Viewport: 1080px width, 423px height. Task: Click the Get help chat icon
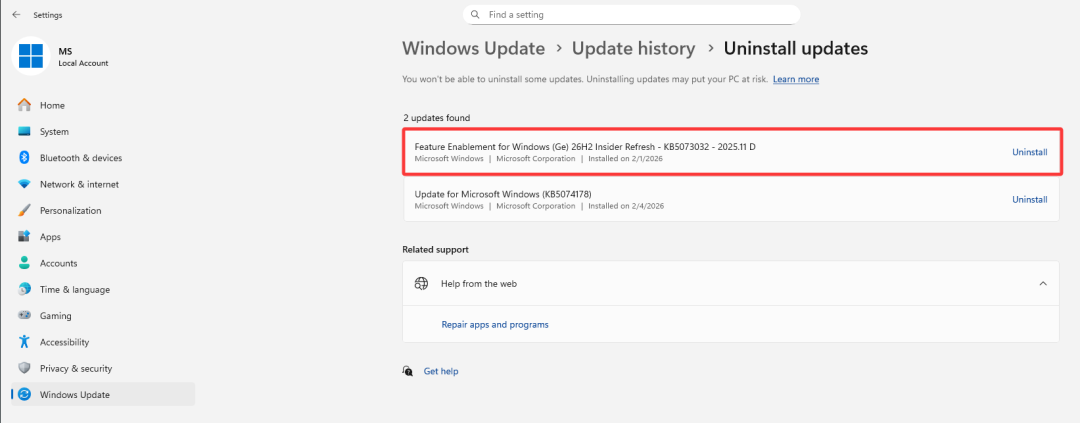(408, 371)
